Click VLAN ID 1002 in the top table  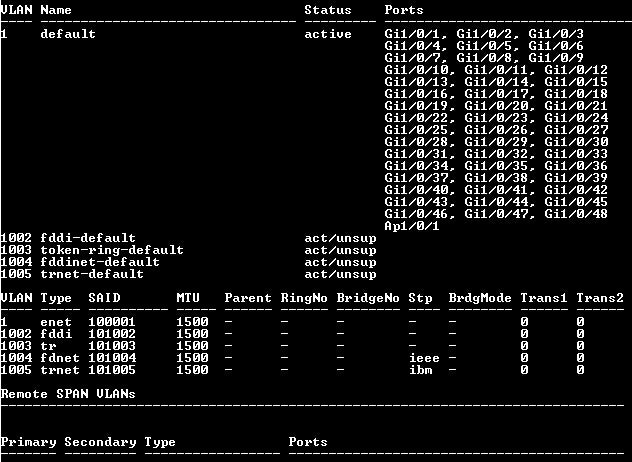(x=16, y=237)
